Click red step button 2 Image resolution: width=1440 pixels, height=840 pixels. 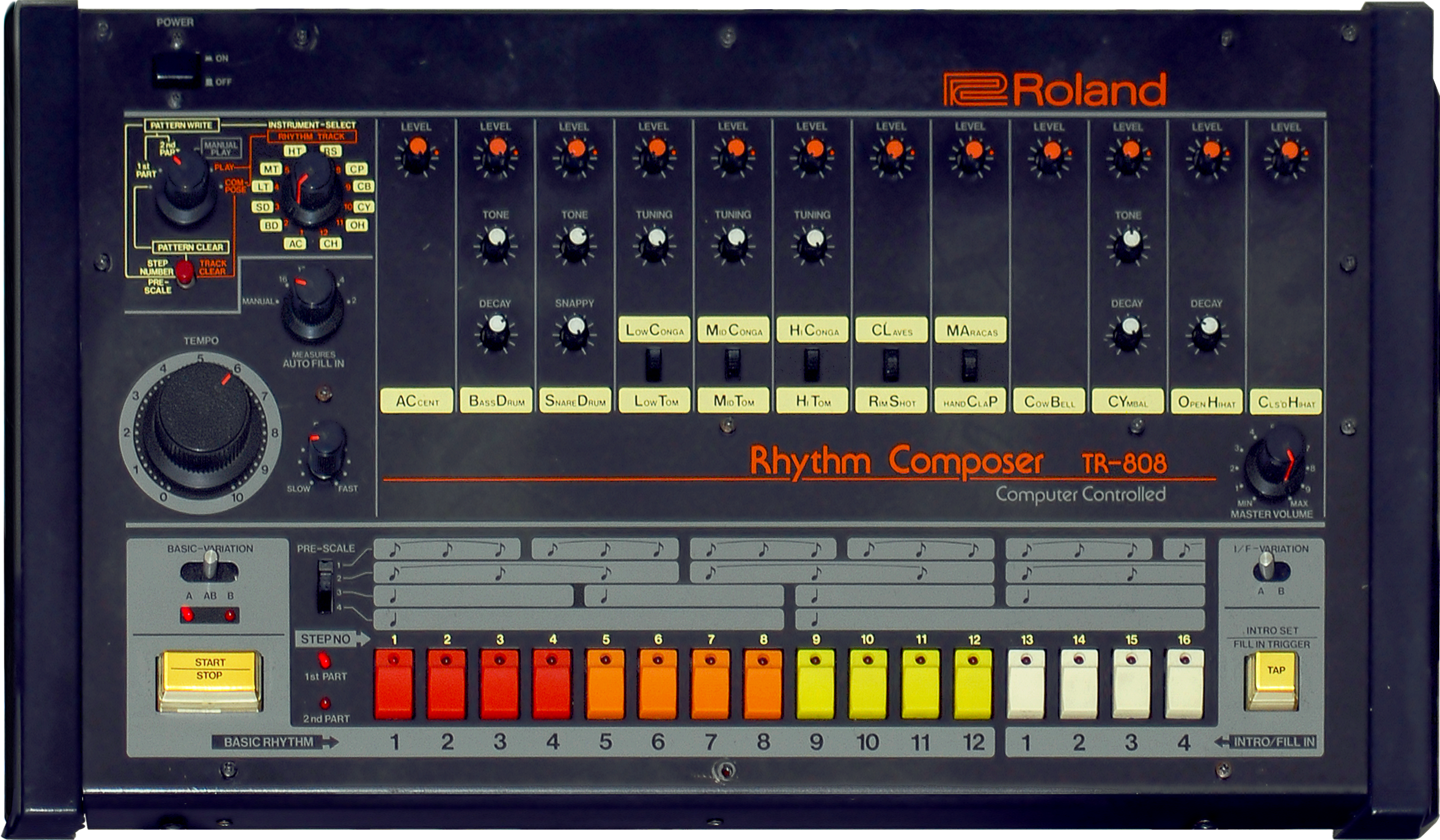pos(446,684)
